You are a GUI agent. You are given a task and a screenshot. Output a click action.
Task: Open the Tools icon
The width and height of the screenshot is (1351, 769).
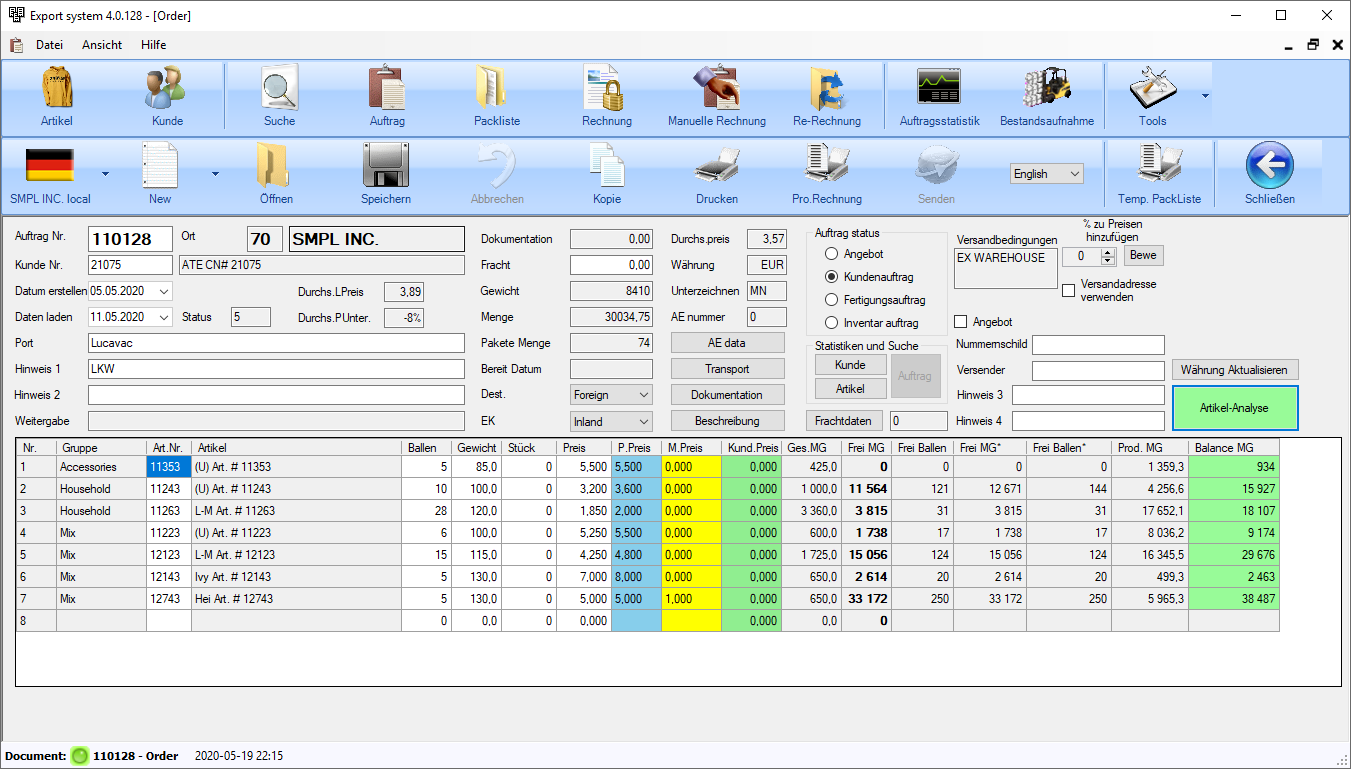[x=1152, y=88]
